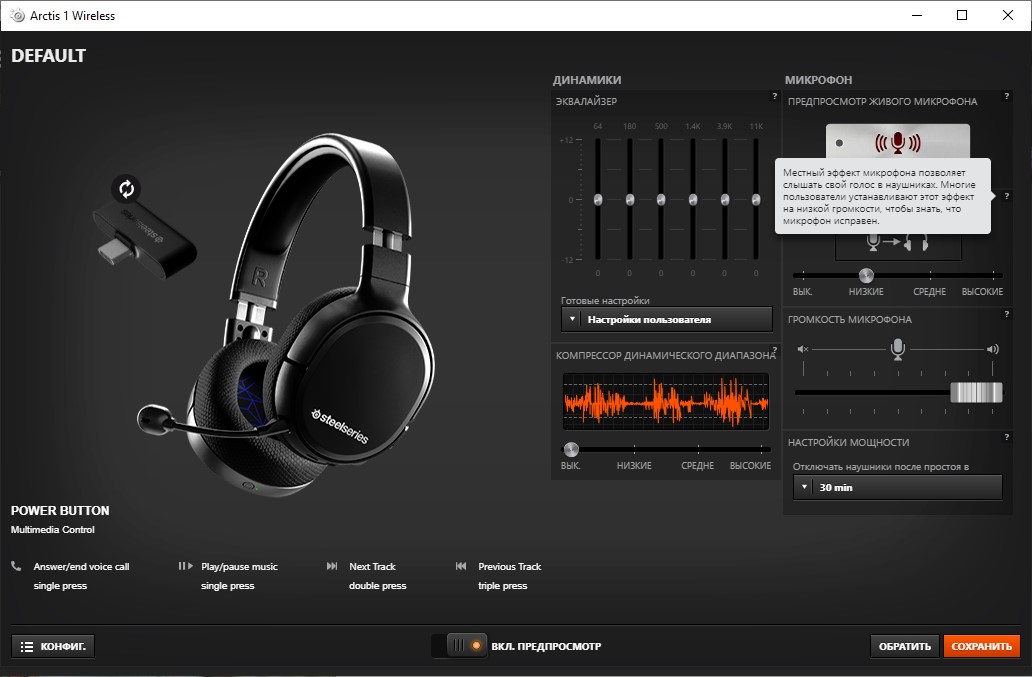Open help for КОМПРЕССОР ДИНАМИЧЕСКОГО ДИАПАЗОНА
The image size is (1032, 677).
click(775, 349)
